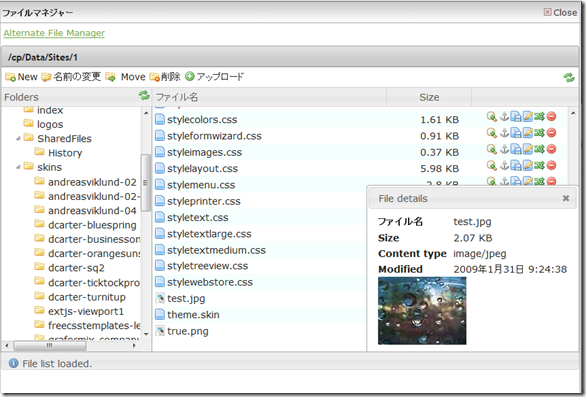Click the アップロード upload button
This screenshot has height=397, width=586.
pos(215,77)
